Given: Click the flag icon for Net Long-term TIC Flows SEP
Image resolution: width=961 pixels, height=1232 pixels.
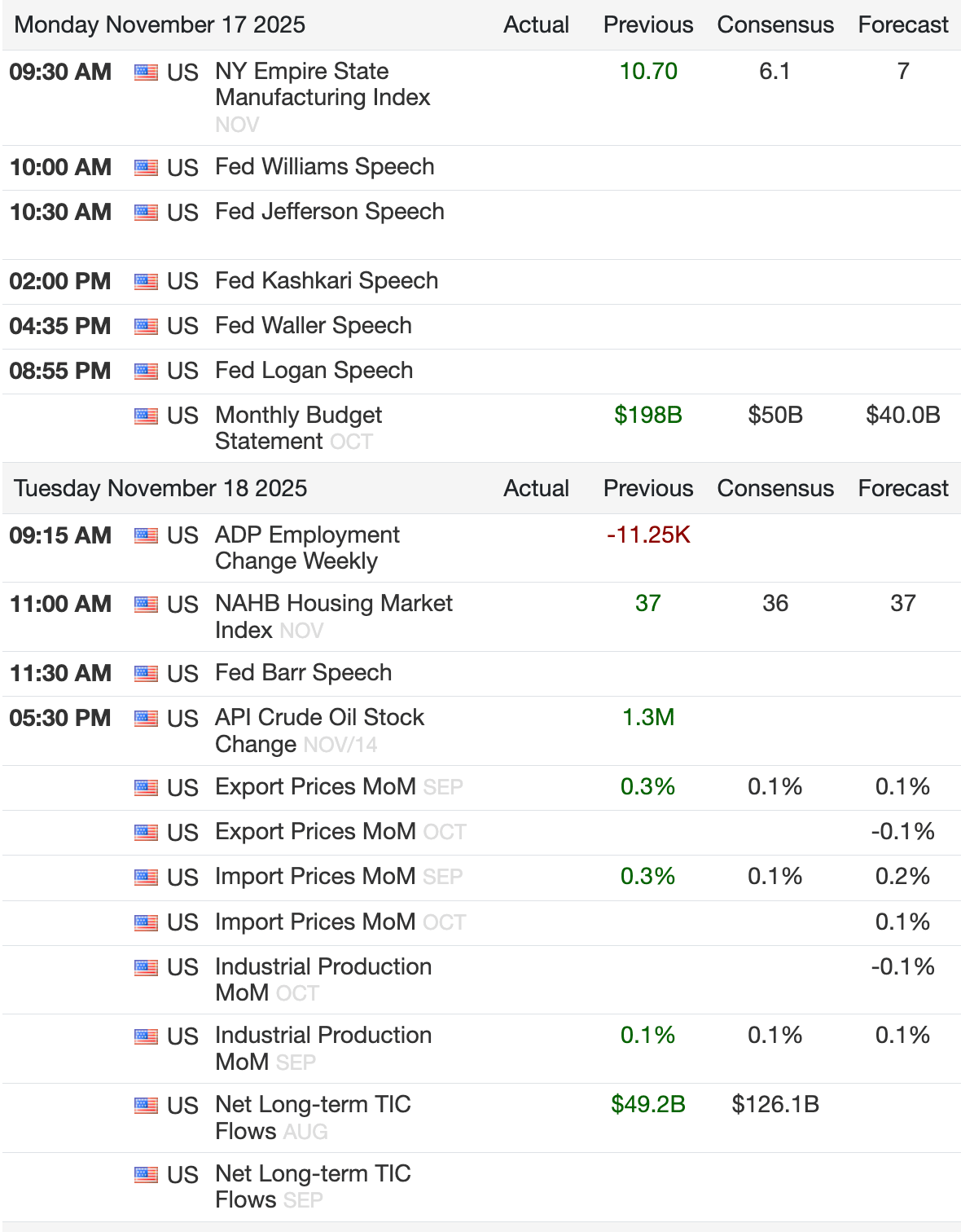Looking at the screenshot, I should pos(146,1175).
